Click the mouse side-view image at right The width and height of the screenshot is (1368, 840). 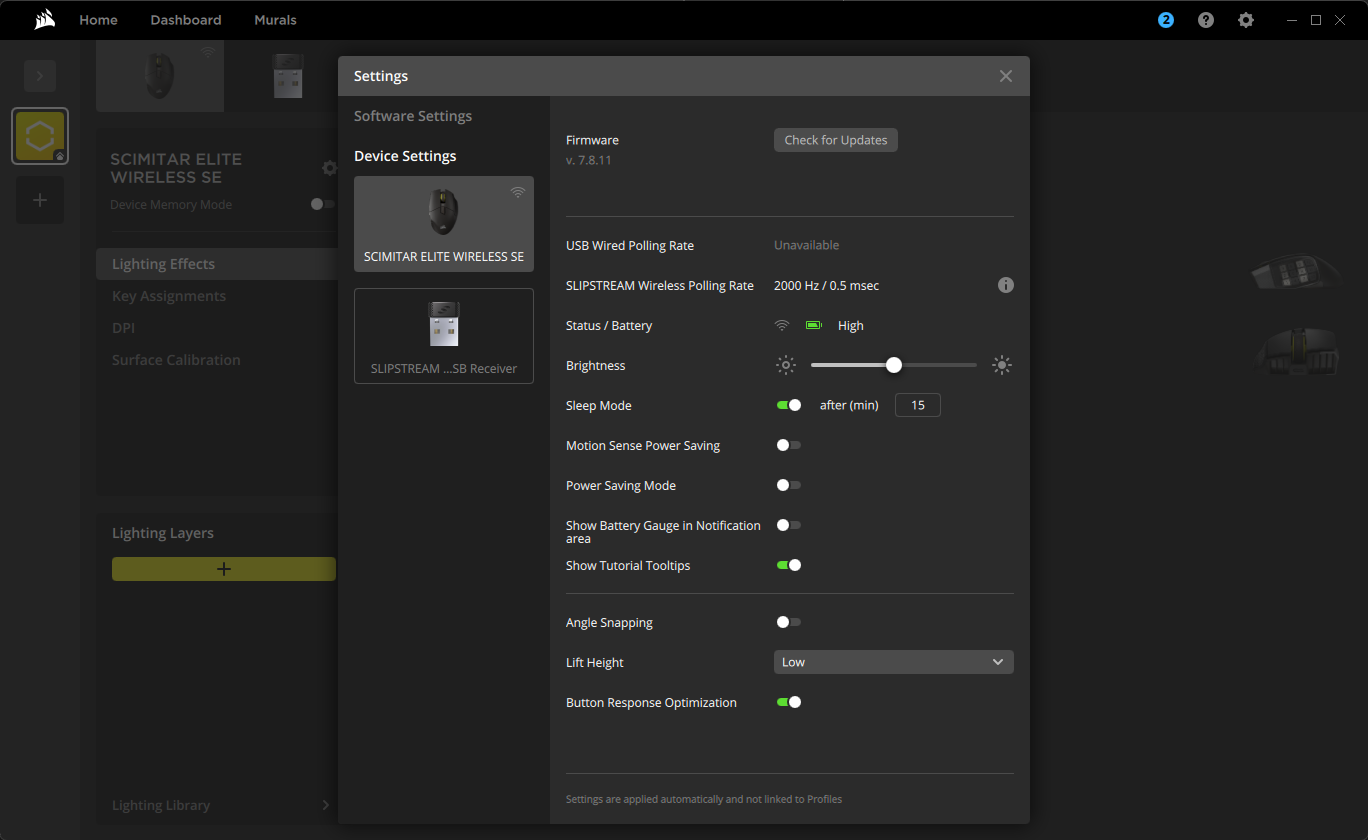click(x=1296, y=274)
